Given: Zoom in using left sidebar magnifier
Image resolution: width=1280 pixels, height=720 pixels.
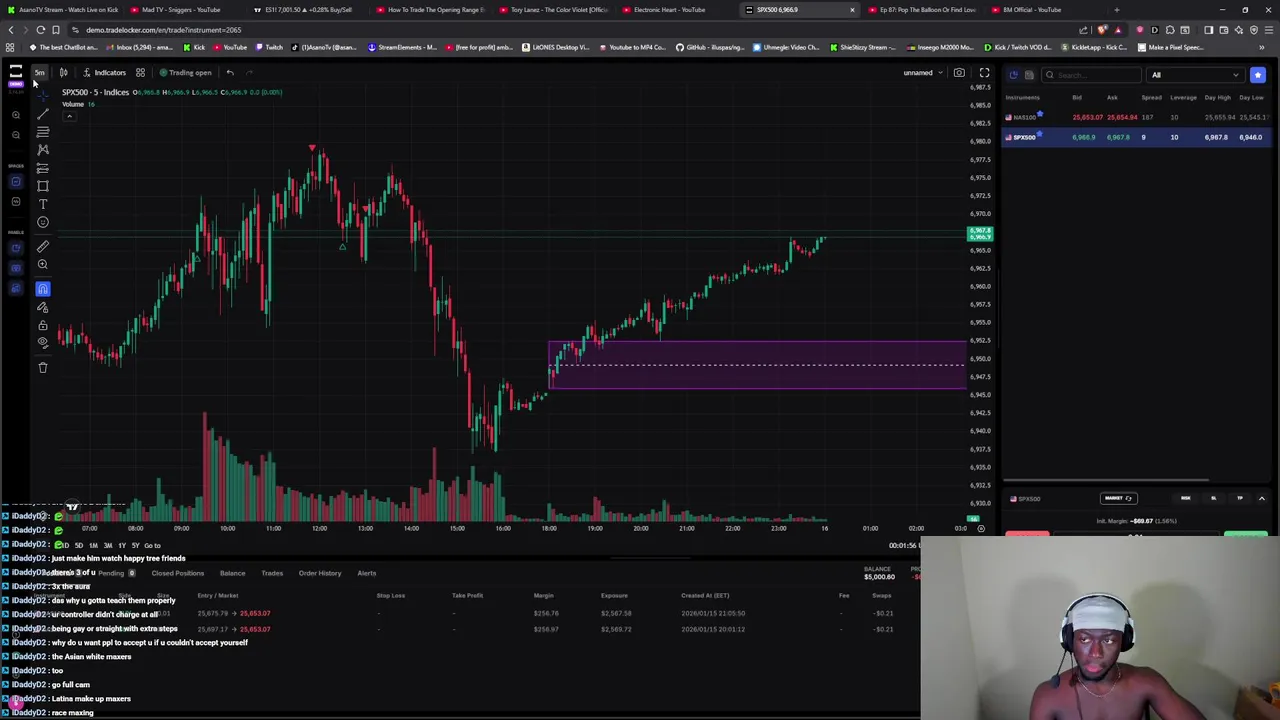Looking at the screenshot, I should pyautogui.click(x=15, y=115).
